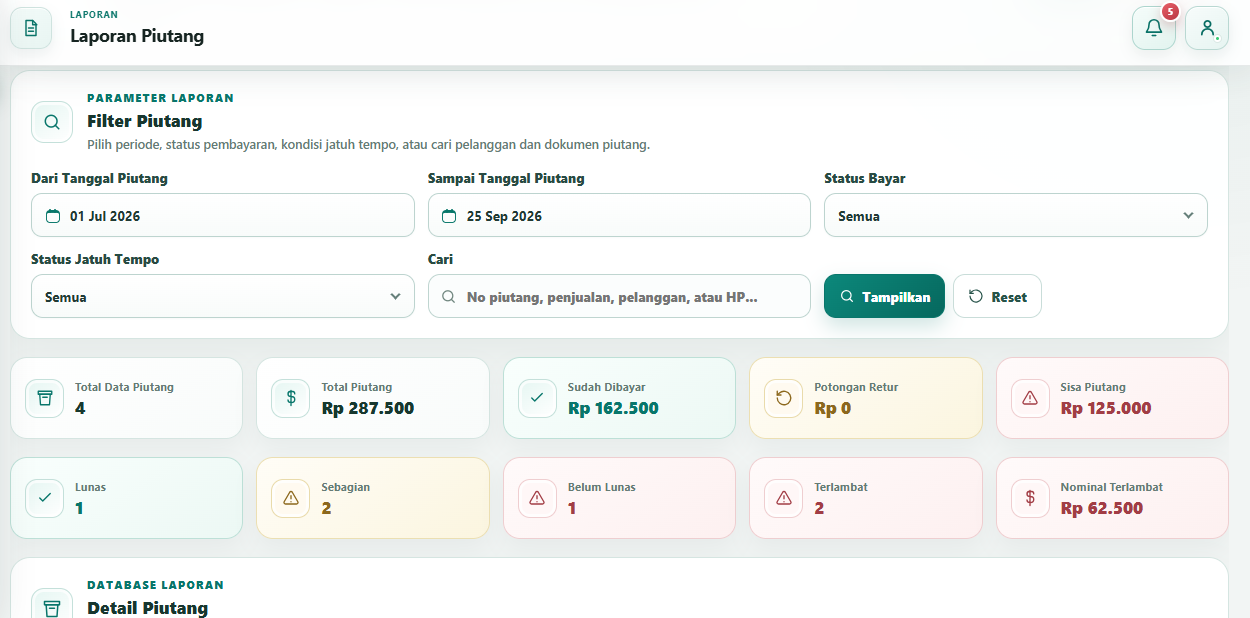Click the Rp 62.500 Nominal Terlambat value
This screenshot has width=1250, height=618.
pyautogui.click(x=1102, y=508)
